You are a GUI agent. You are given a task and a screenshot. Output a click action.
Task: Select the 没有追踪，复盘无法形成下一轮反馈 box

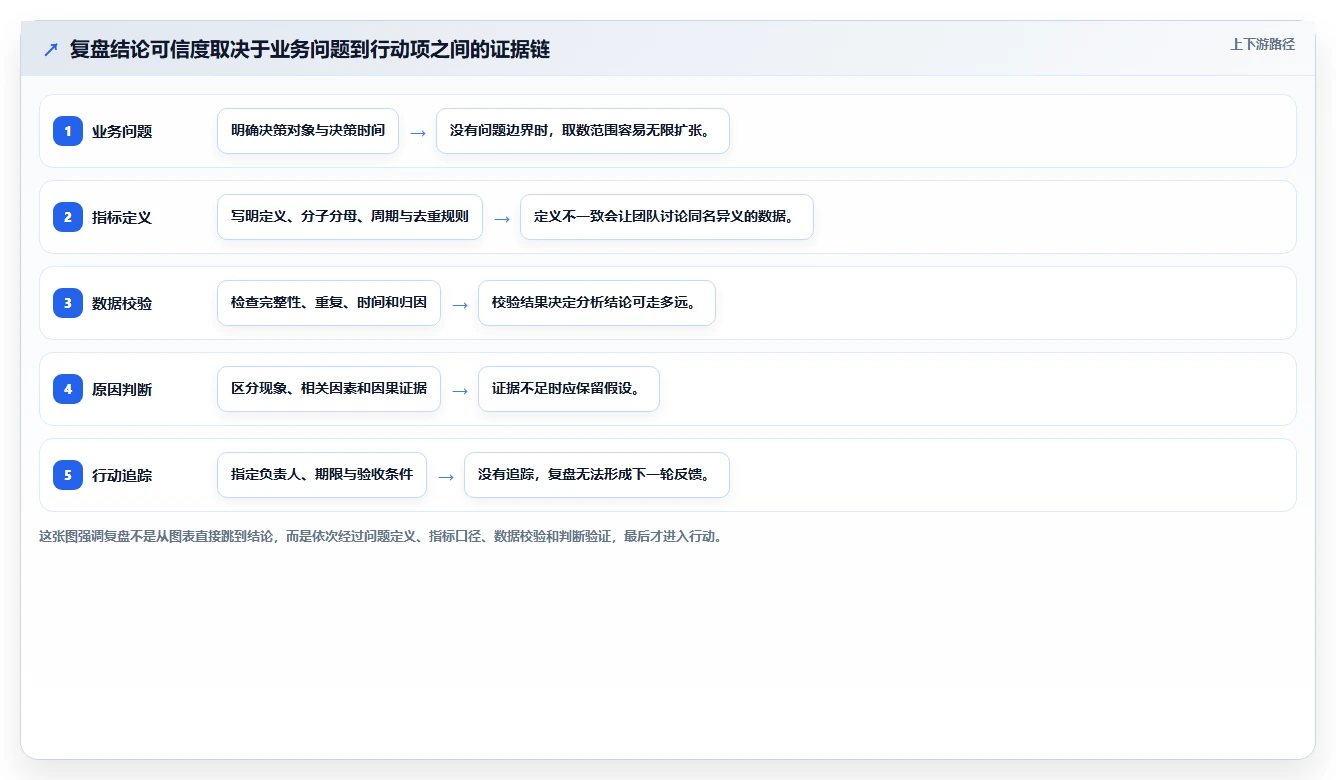597,475
